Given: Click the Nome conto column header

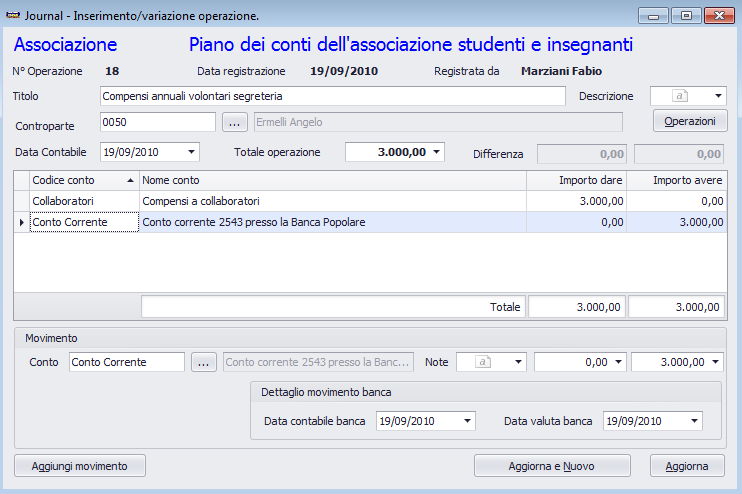Looking at the screenshot, I should [333, 180].
